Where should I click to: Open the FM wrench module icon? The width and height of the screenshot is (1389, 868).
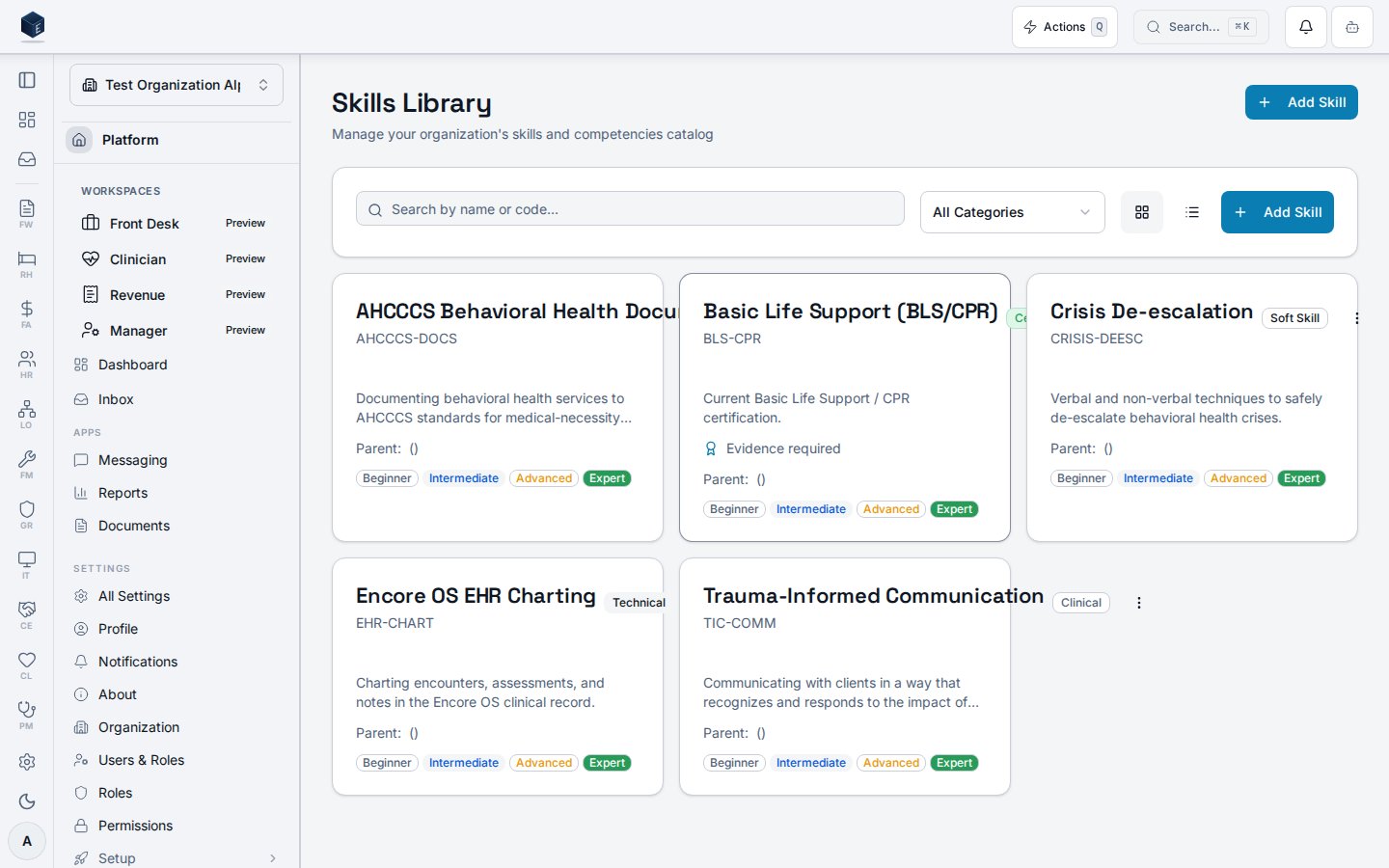27,464
